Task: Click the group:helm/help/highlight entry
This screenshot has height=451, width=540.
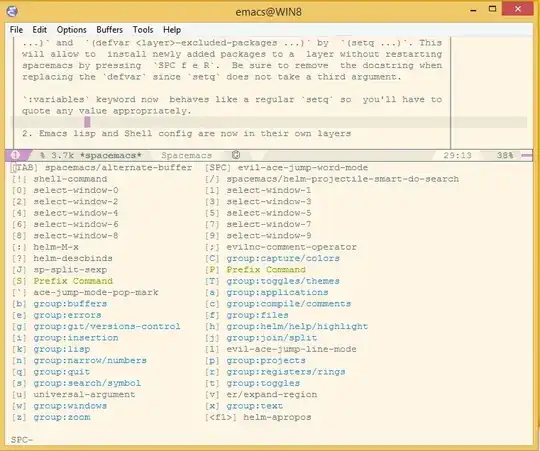Action: pos(297,327)
